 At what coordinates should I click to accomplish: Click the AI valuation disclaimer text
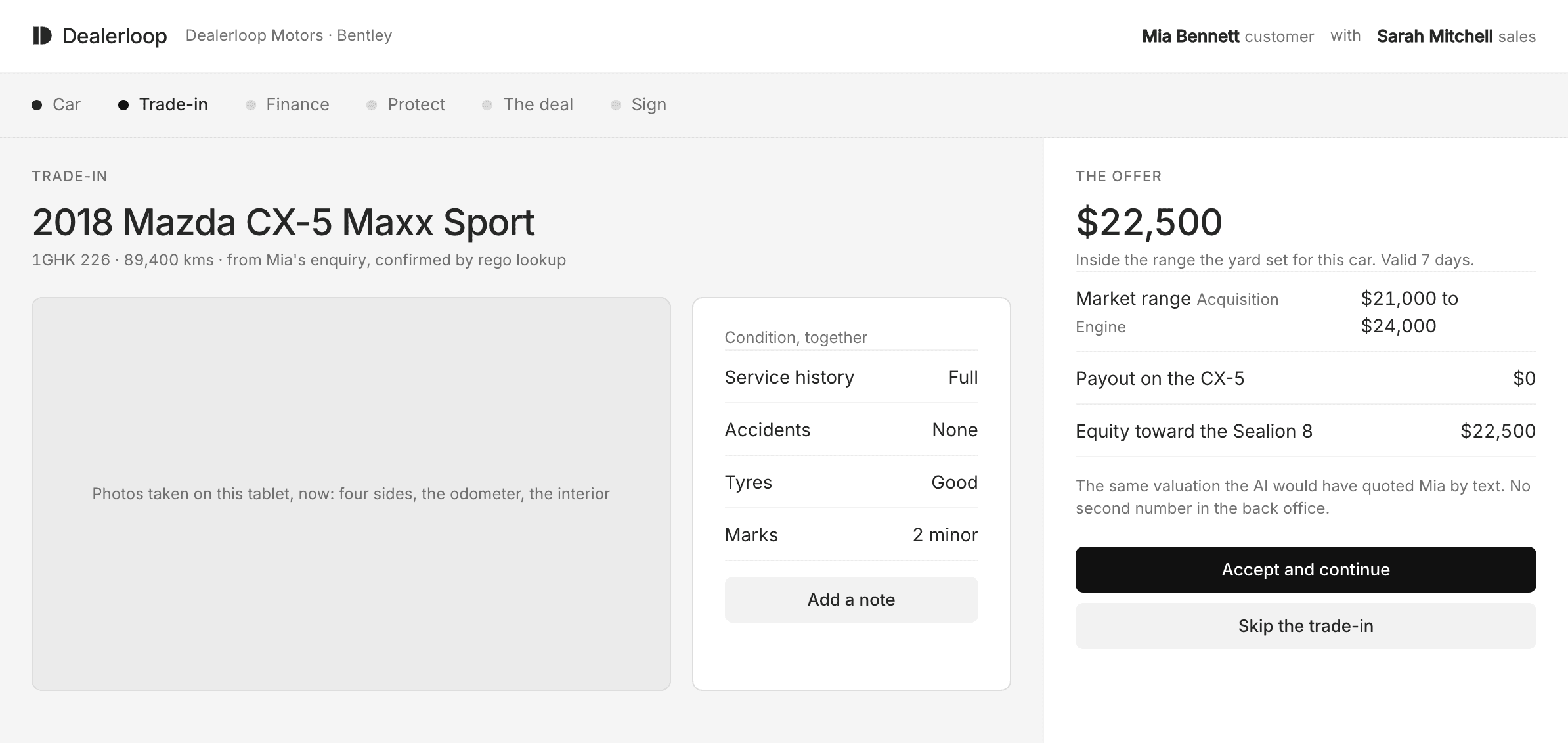[x=1303, y=497]
